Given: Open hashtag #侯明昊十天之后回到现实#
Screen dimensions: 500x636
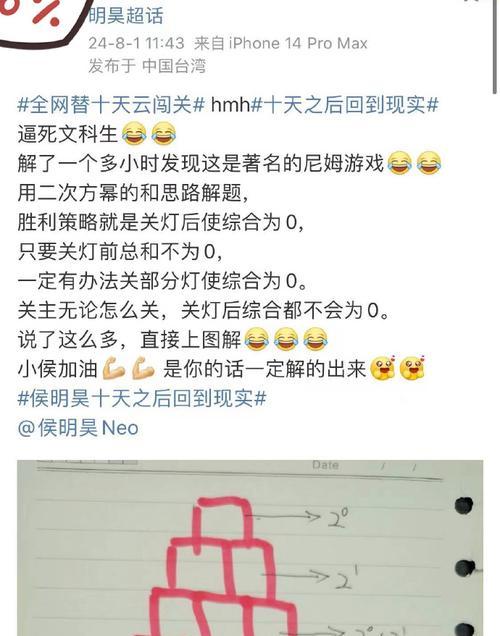Looking at the screenshot, I should click(x=142, y=398).
